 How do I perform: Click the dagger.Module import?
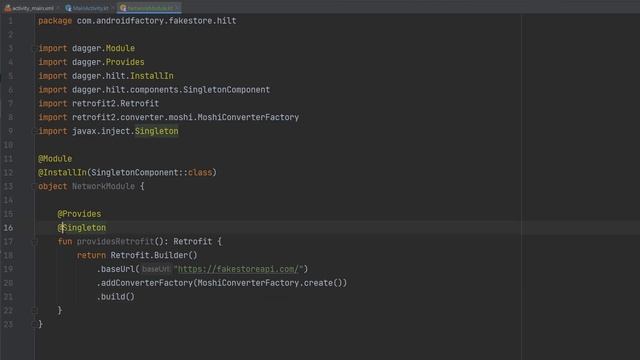pos(103,48)
